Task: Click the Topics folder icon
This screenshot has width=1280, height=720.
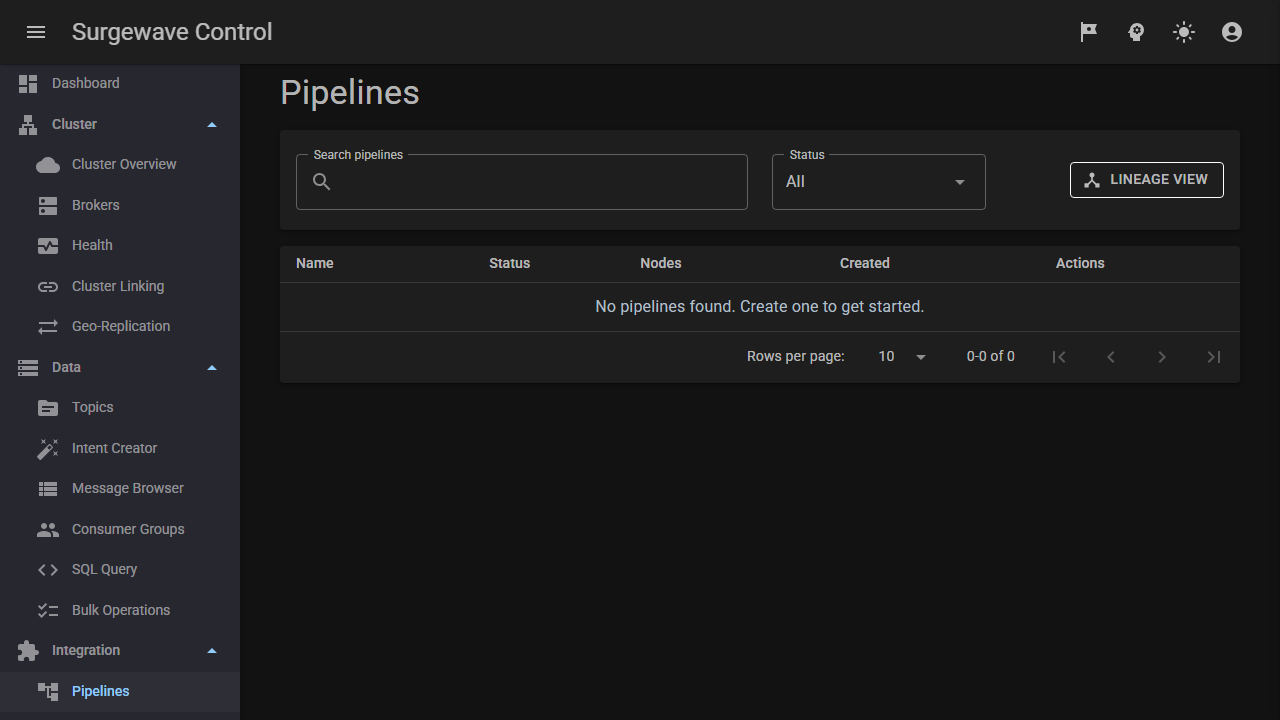Action: 48,408
